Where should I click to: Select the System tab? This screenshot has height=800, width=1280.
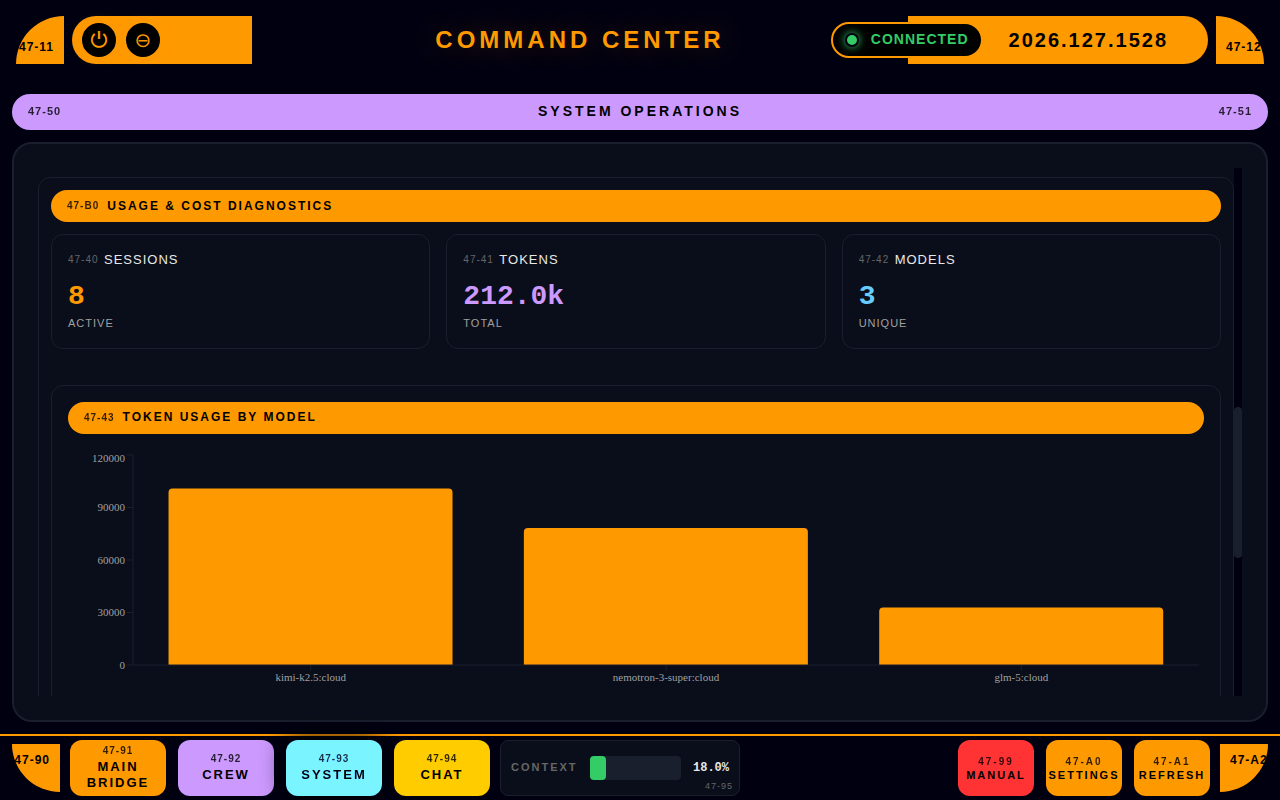(334, 768)
